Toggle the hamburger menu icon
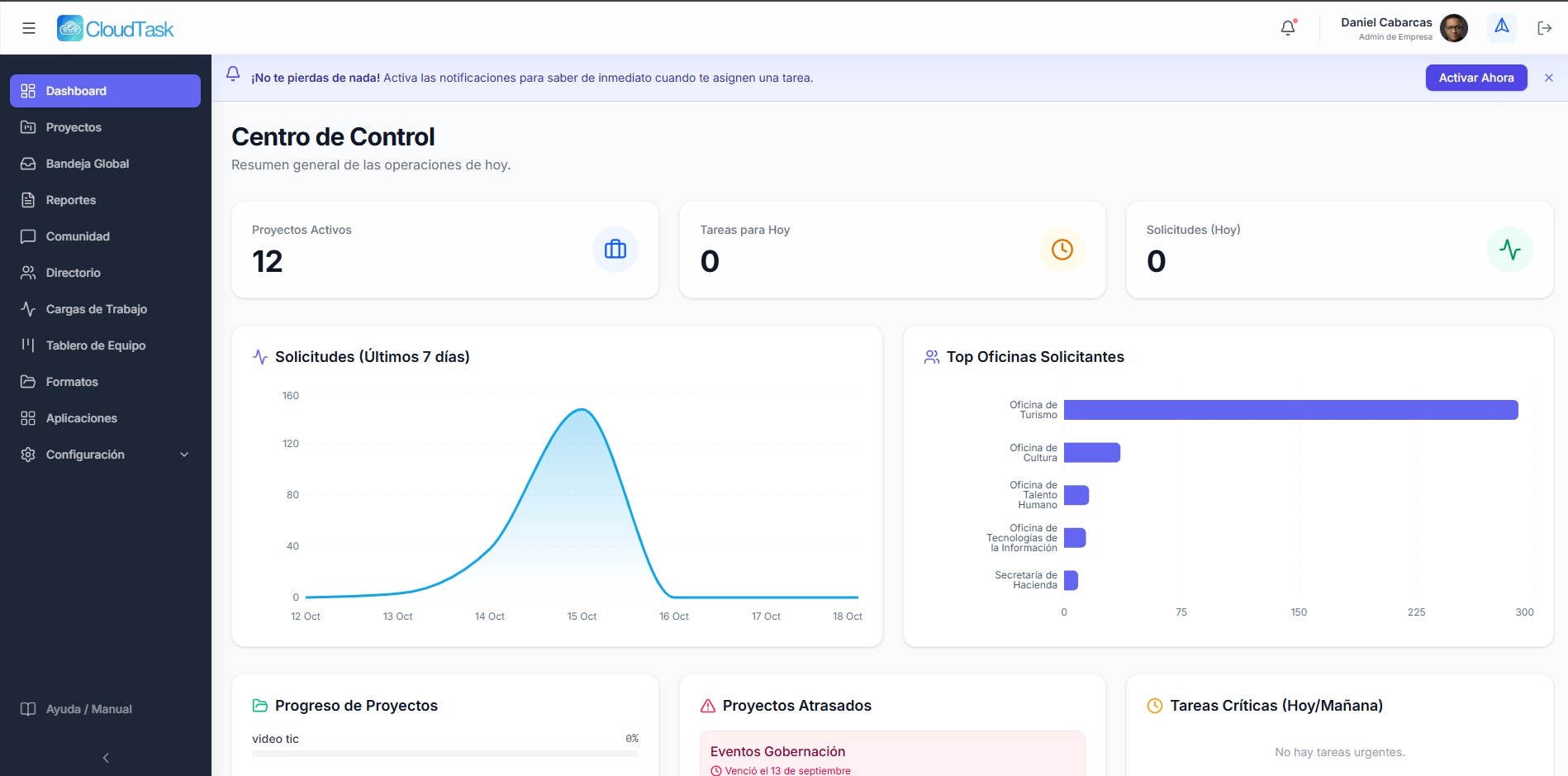Viewport: 1568px width, 776px height. (29, 28)
